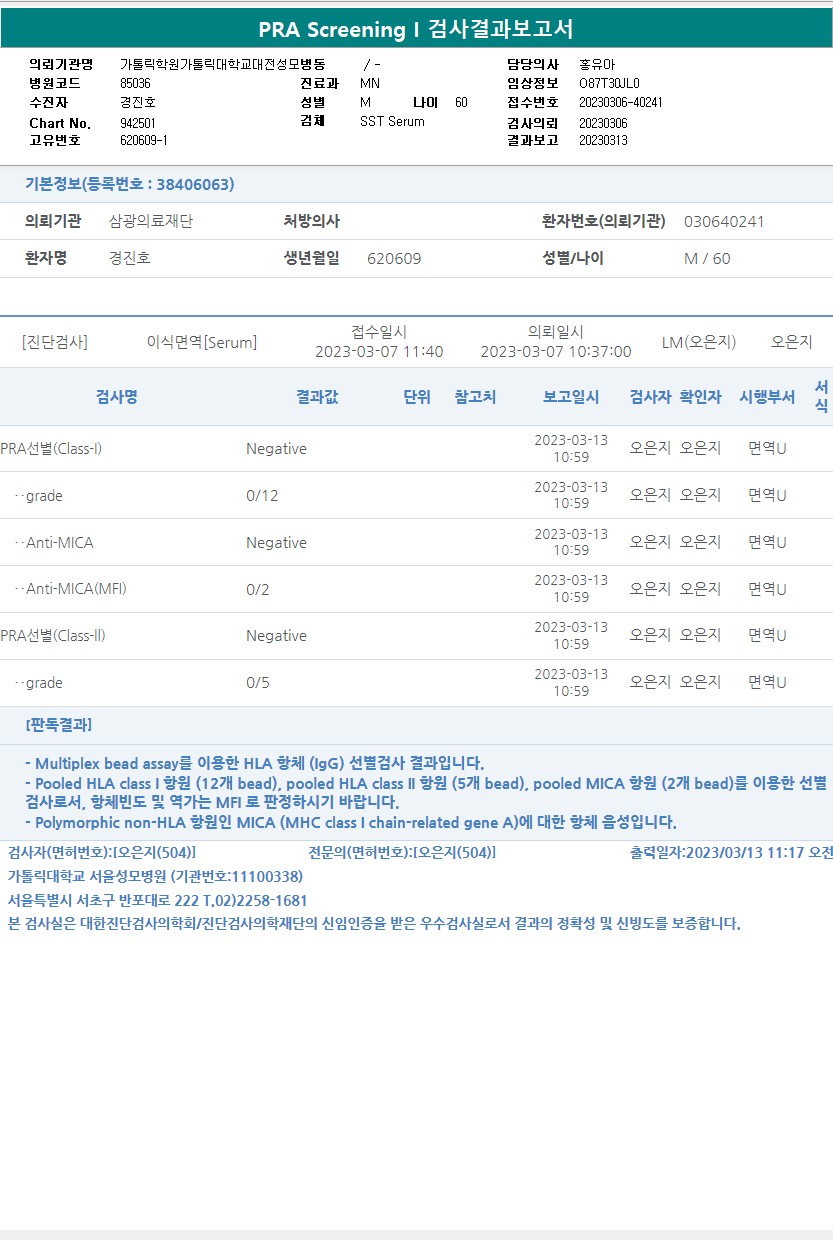Click the '검사명' column header
The width and height of the screenshot is (833, 1240).
coord(117,397)
